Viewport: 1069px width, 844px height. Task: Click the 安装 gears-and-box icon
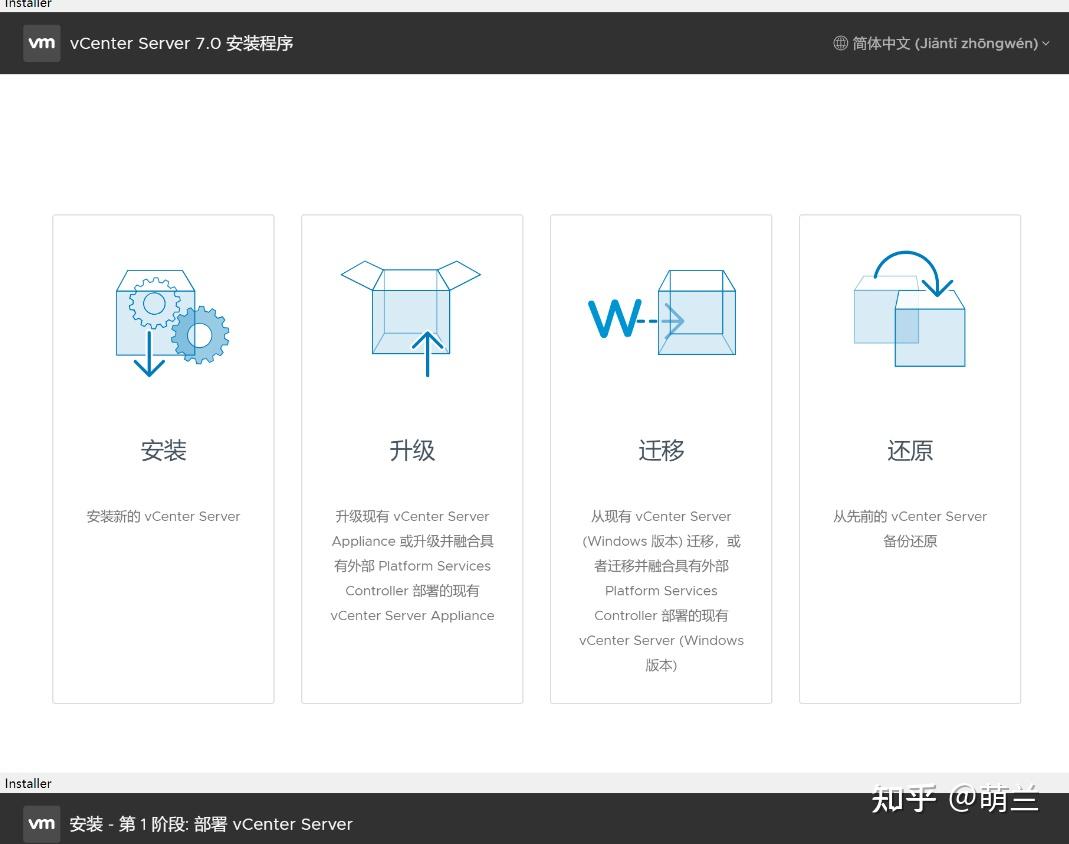click(x=172, y=322)
